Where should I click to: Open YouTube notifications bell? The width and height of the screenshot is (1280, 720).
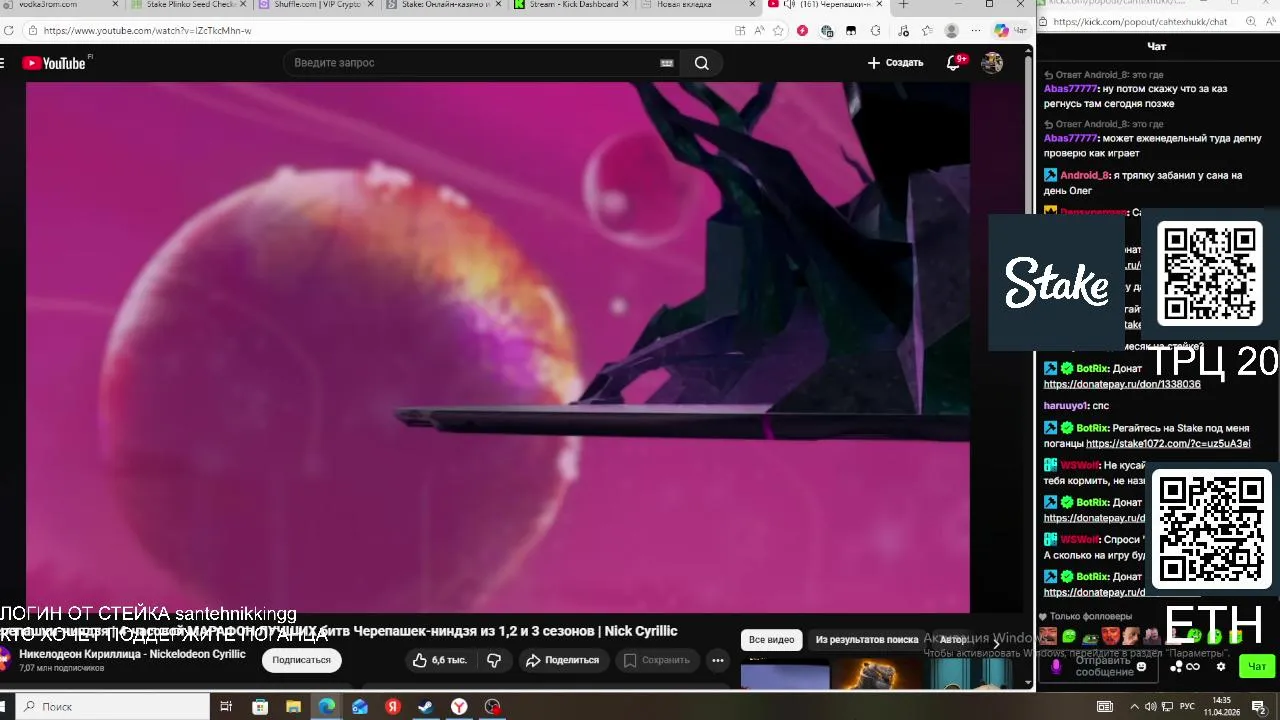[x=954, y=63]
